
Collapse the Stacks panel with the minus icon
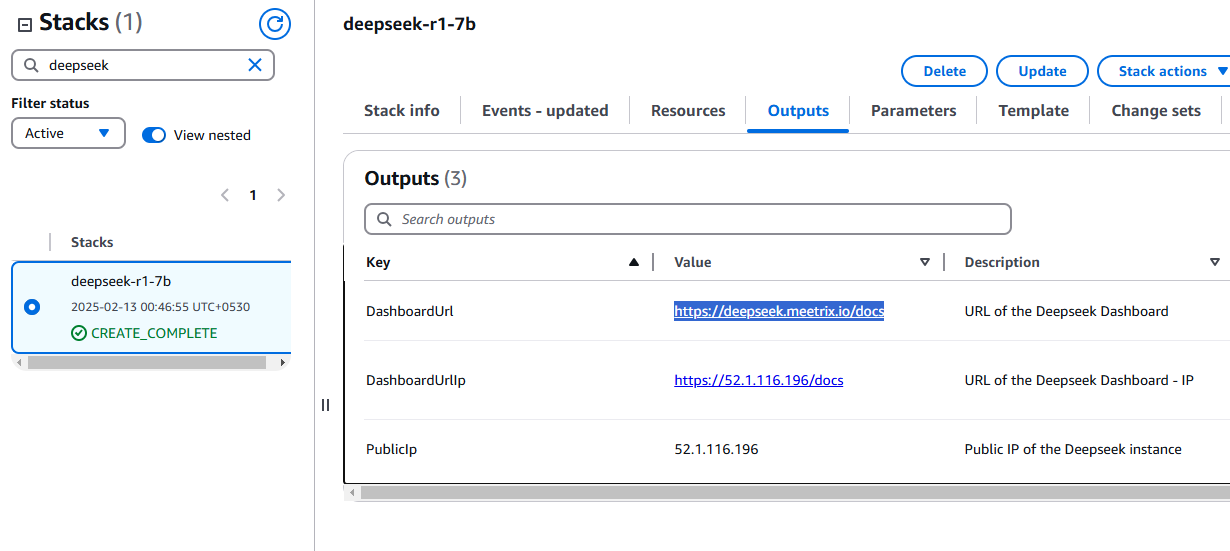point(25,25)
